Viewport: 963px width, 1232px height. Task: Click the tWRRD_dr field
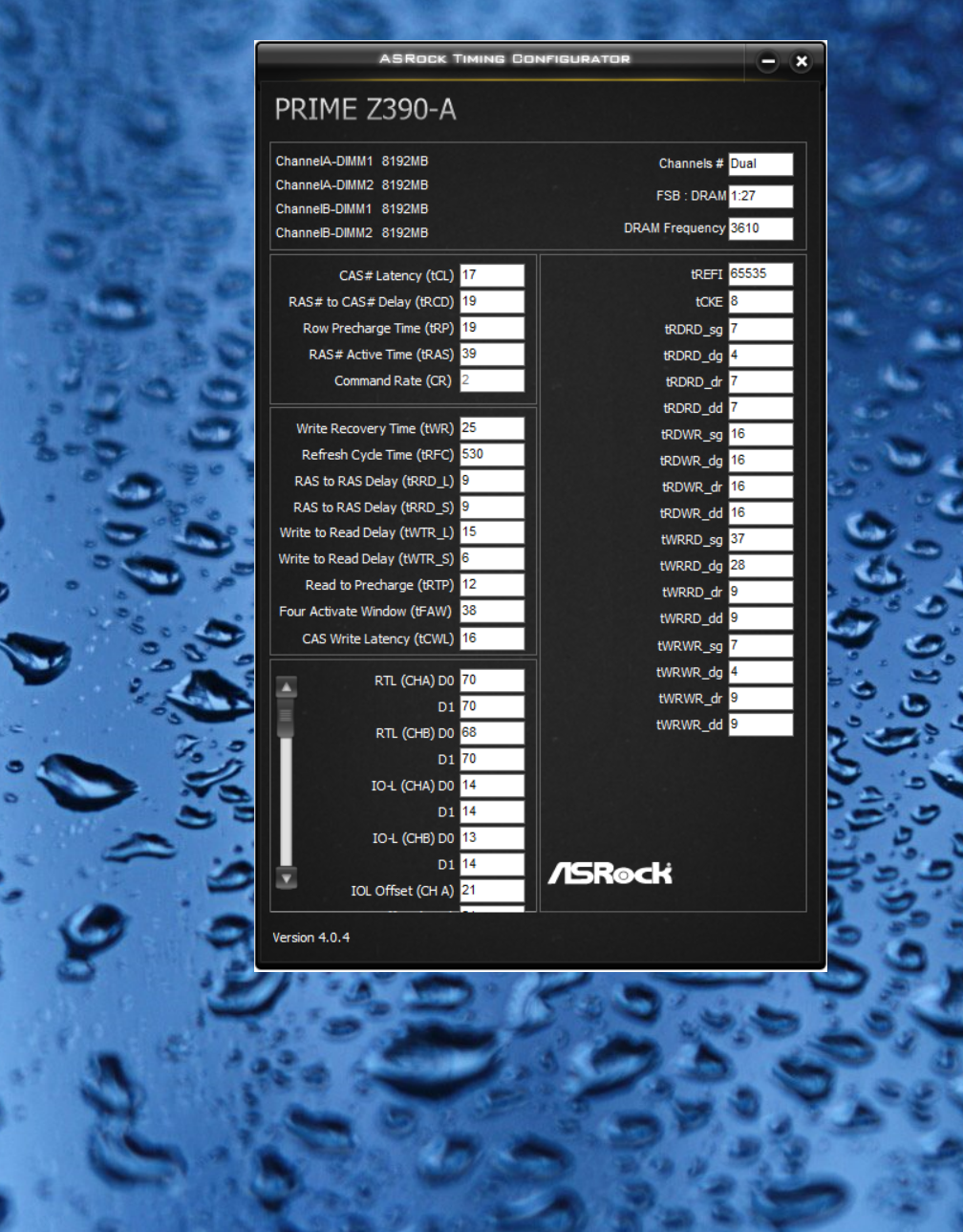(760, 593)
